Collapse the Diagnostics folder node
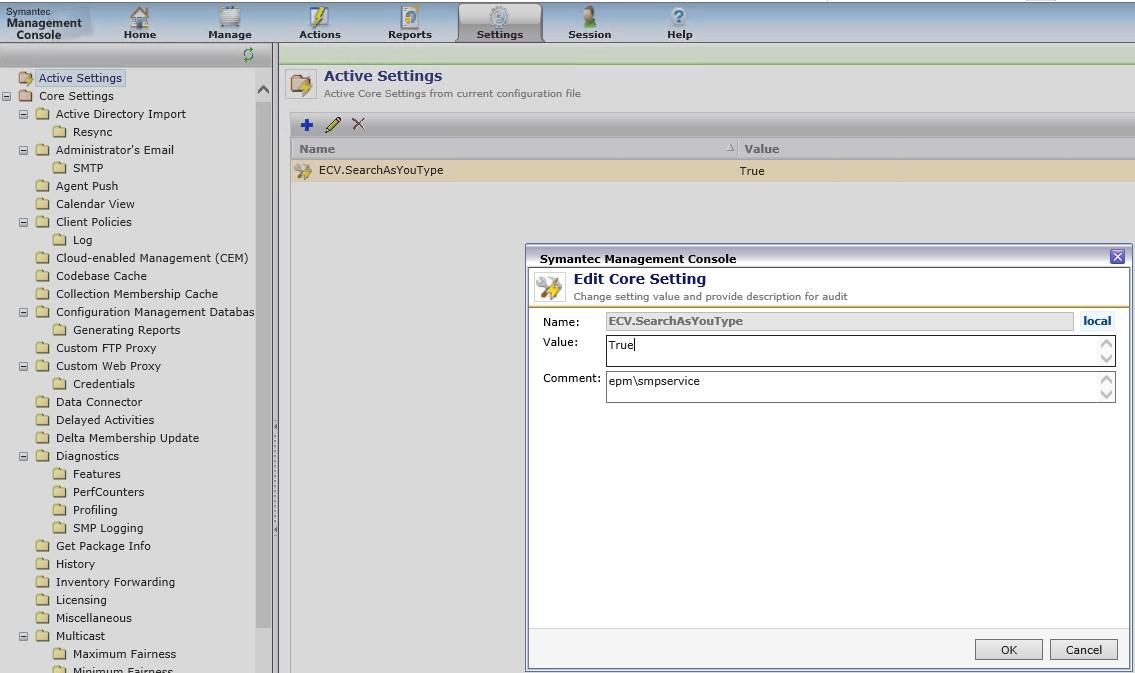Screen dimensions: 1135x673 24,457
